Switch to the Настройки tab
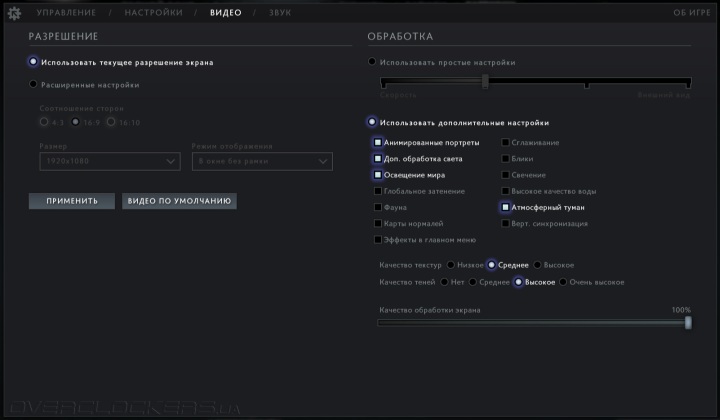This screenshot has width=720, height=420. (x=154, y=13)
